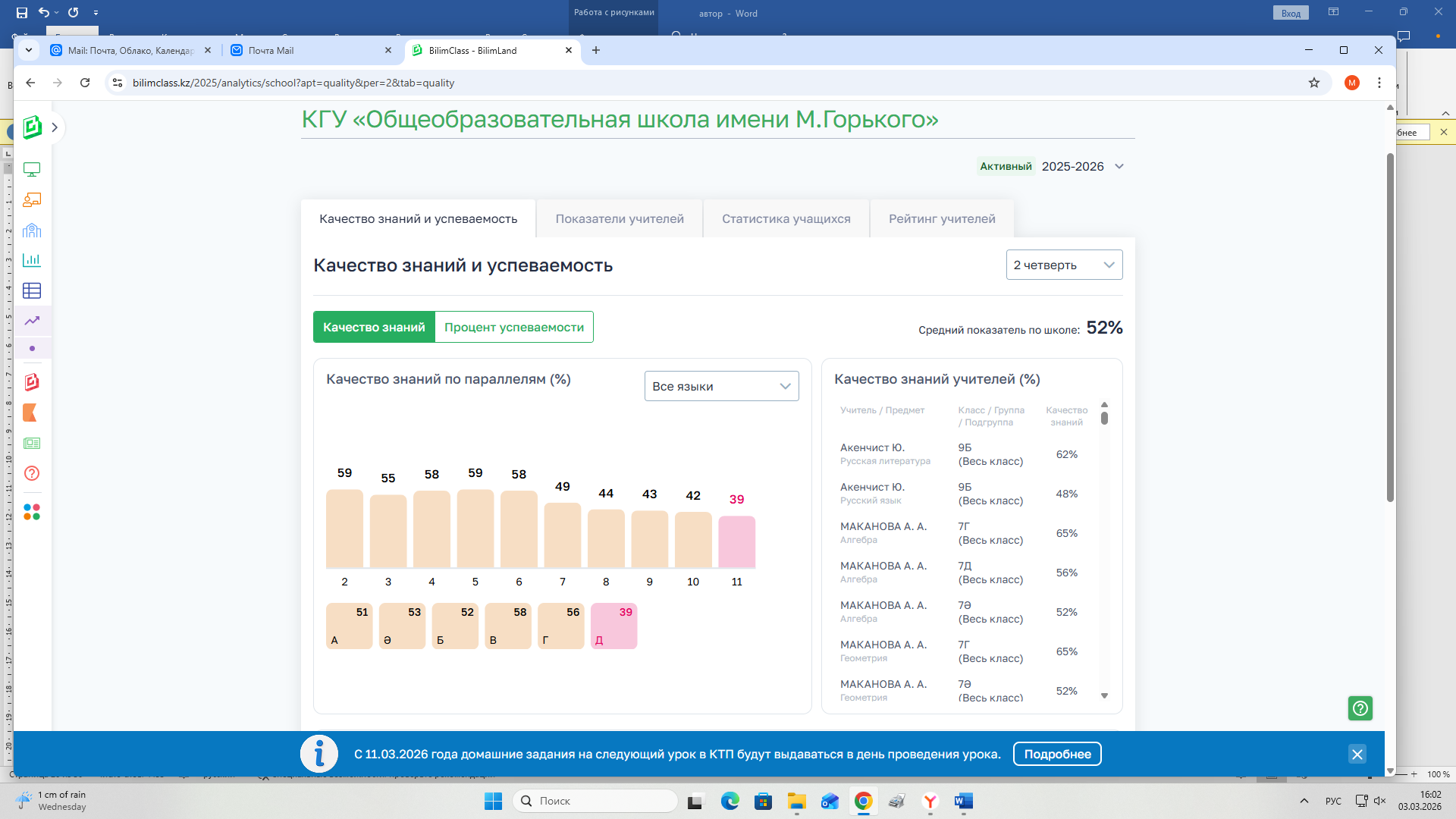Select the pink class Д 39 tile
Screen dimensions: 1456x819
coord(613,626)
